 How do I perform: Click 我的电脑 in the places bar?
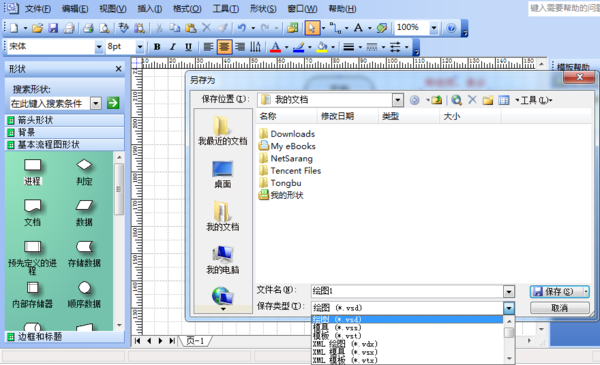click(x=223, y=260)
